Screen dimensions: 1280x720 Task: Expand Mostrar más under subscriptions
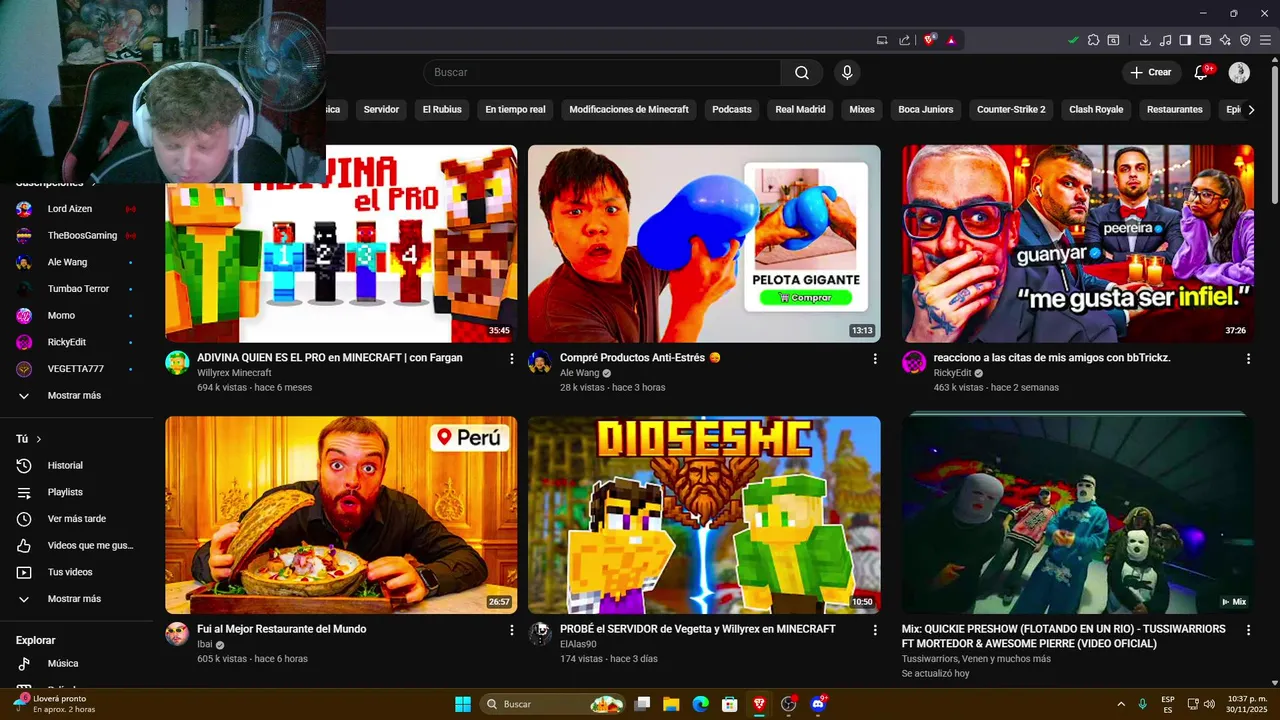tap(76, 395)
